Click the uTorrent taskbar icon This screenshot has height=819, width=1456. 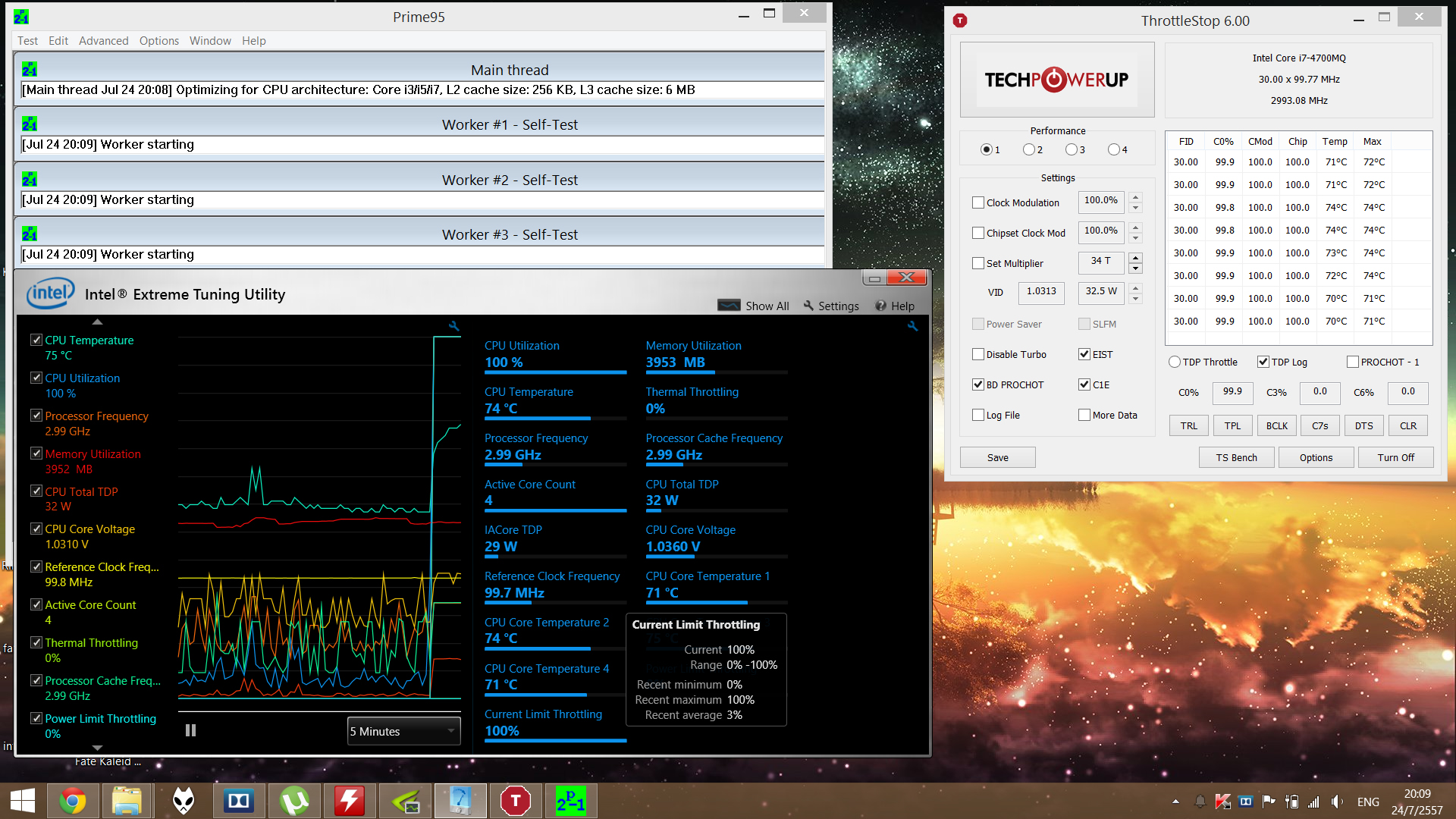tap(294, 801)
